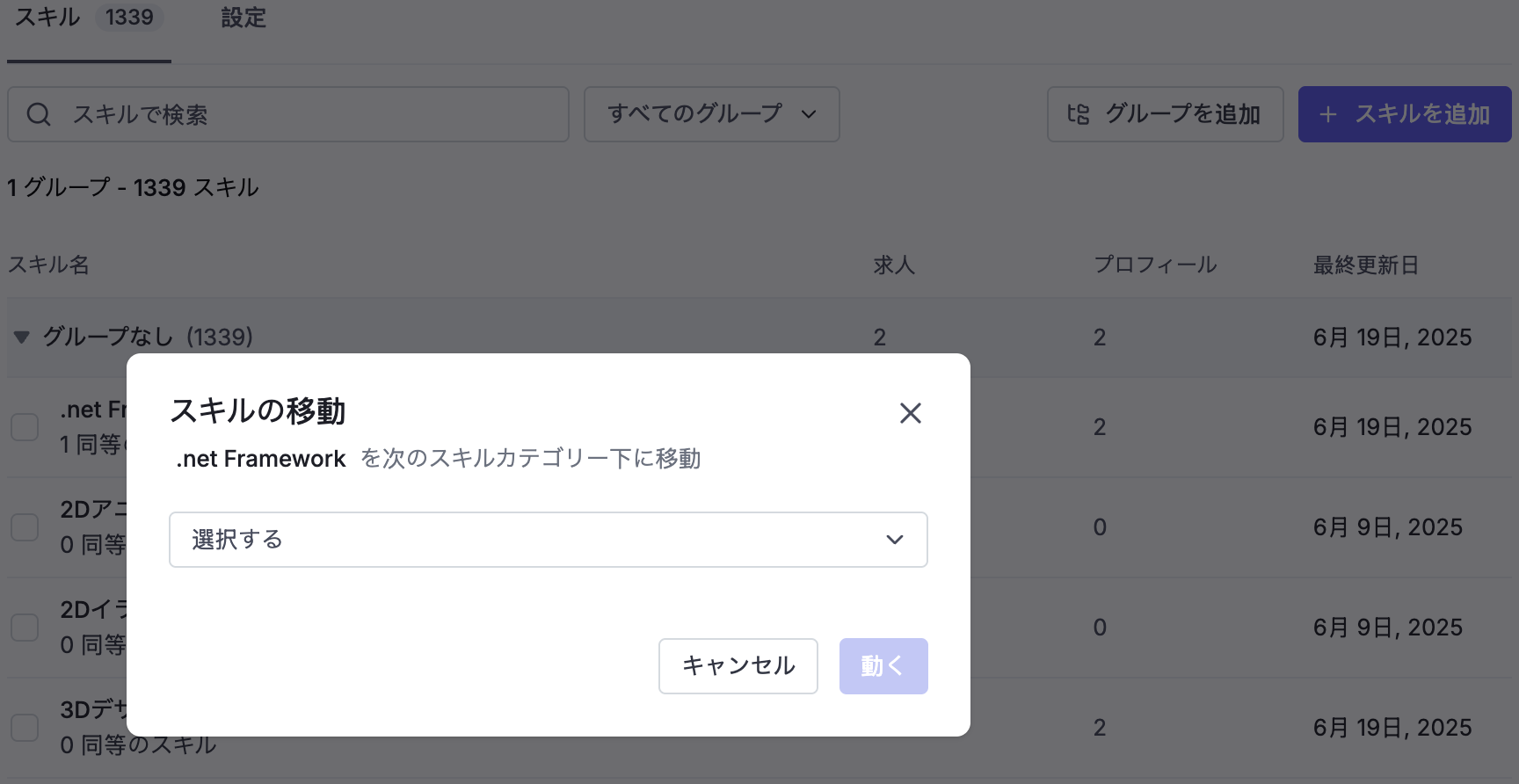Tick the checkbox for 2Dア skill row
The image size is (1519, 784).
point(25,527)
